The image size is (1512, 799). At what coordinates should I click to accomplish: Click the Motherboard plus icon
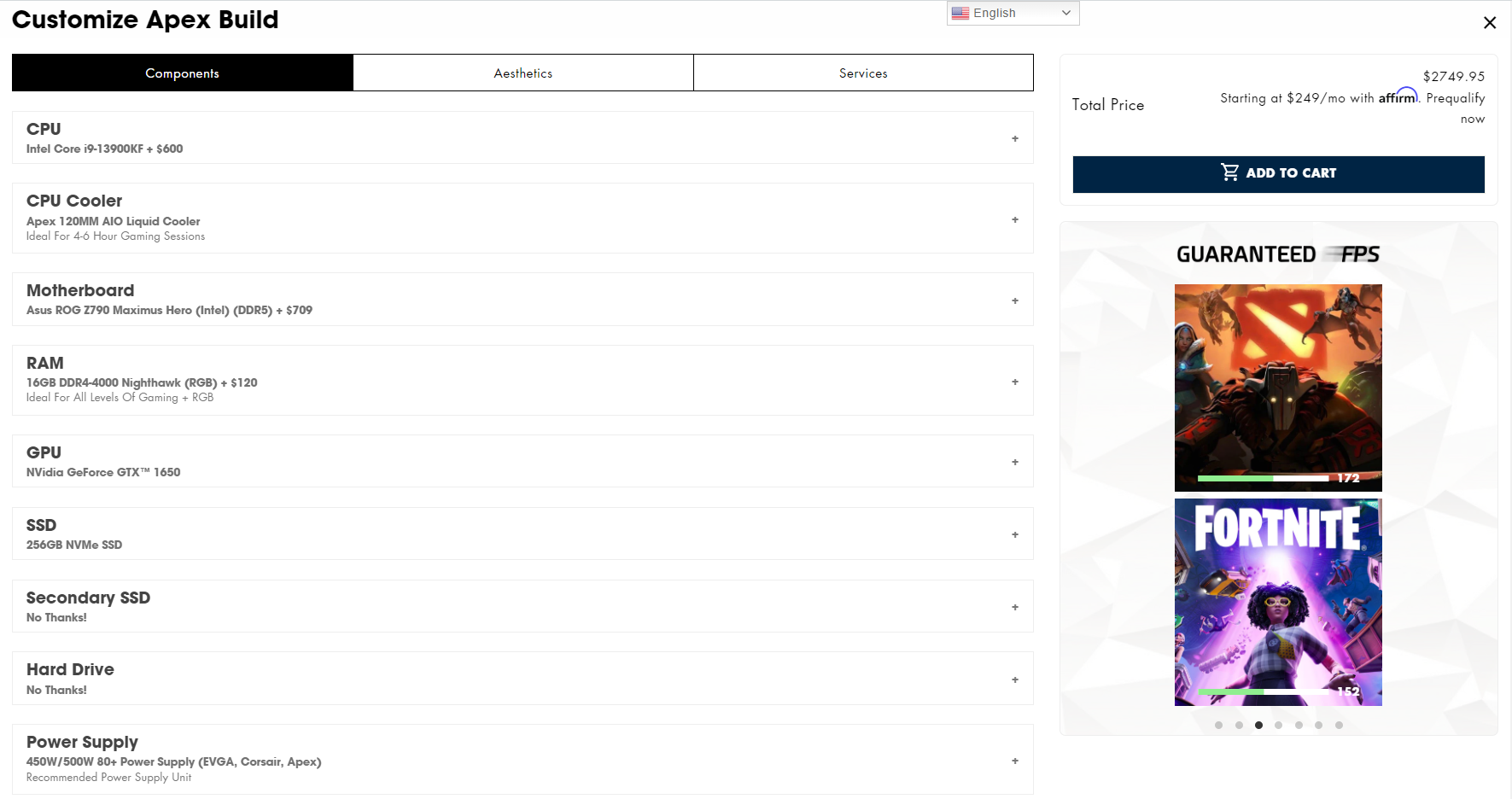pos(1014,300)
